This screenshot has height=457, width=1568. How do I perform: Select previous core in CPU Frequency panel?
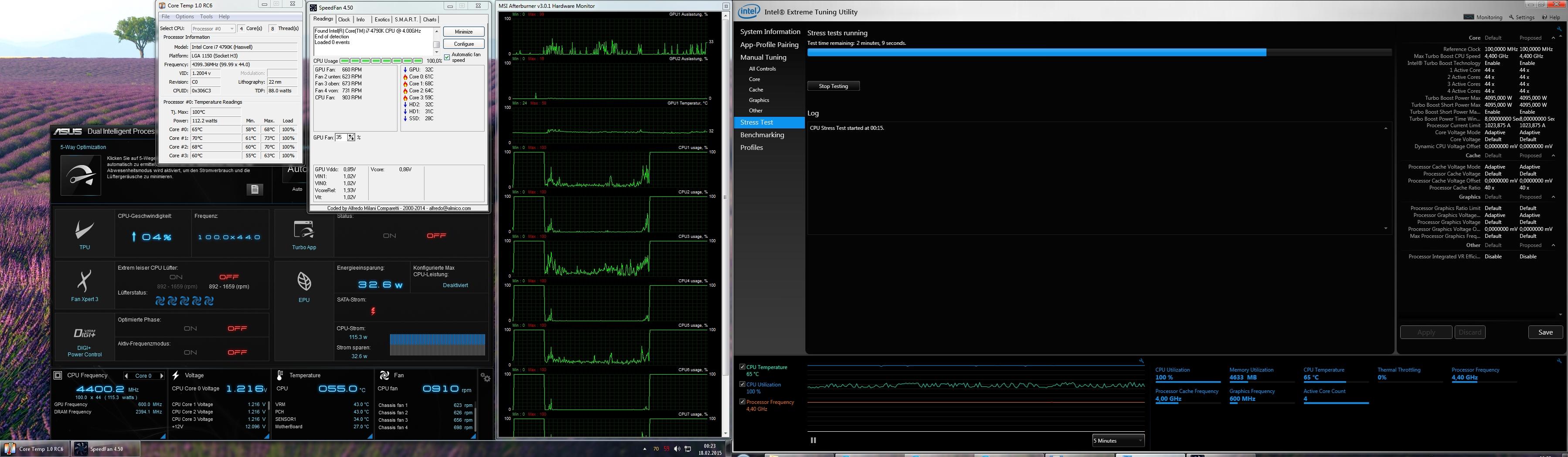(126, 376)
